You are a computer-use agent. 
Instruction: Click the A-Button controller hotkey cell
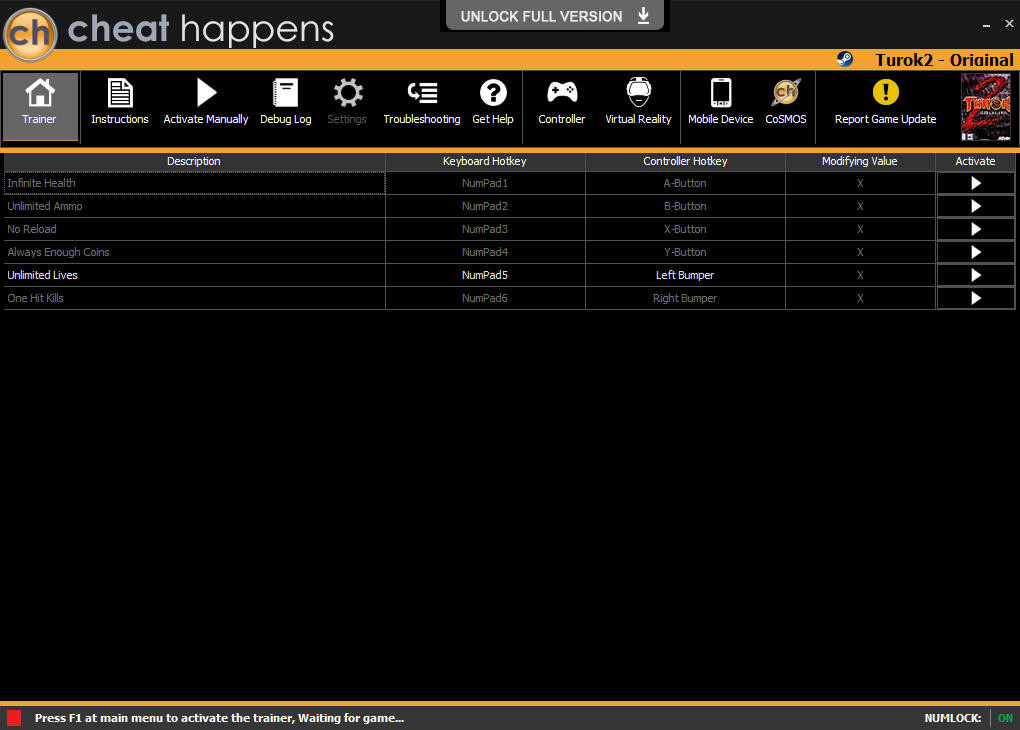(x=685, y=183)
